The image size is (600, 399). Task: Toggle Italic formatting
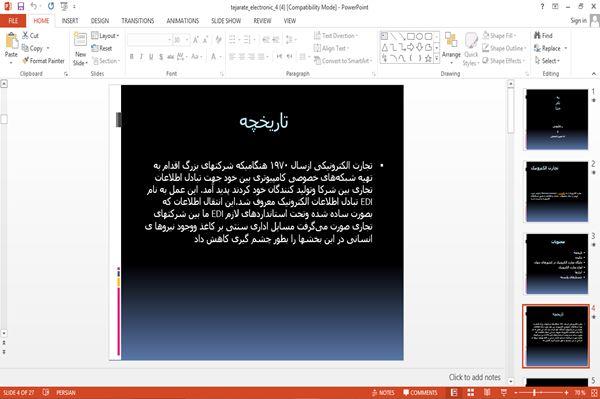(x=141, y=57)
